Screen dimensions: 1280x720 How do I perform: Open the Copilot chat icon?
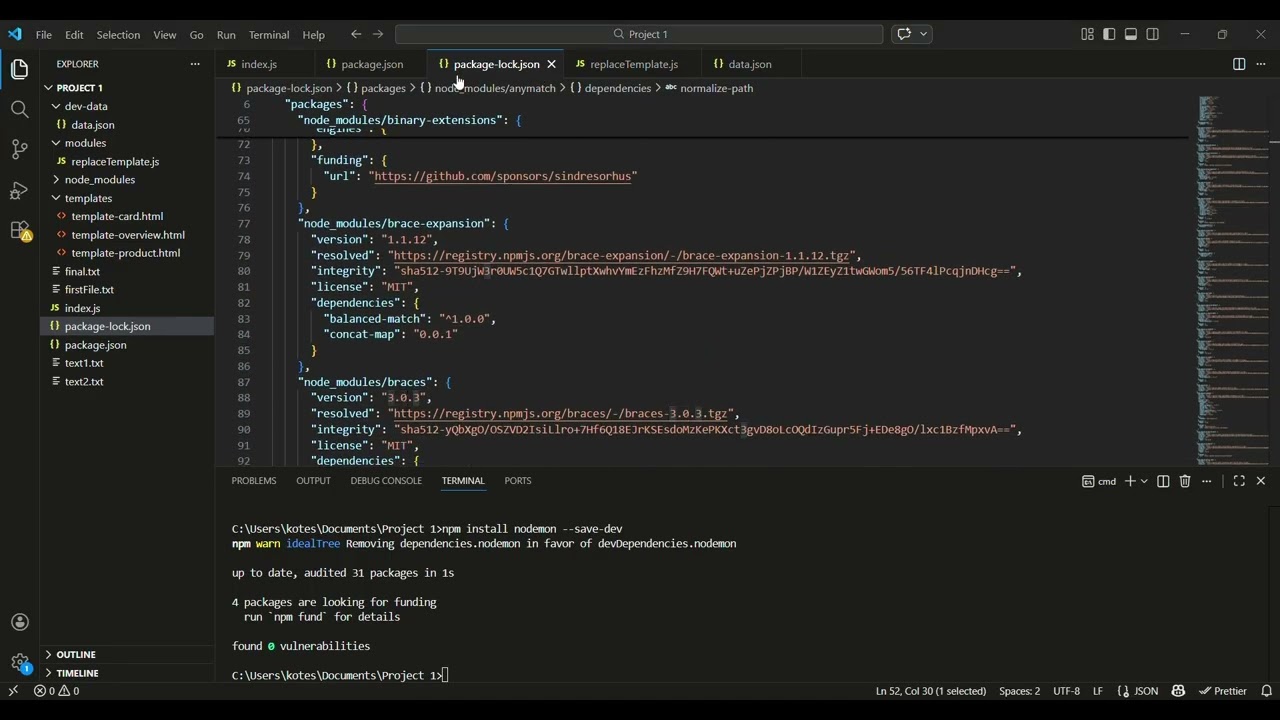(x=904, y=34)
